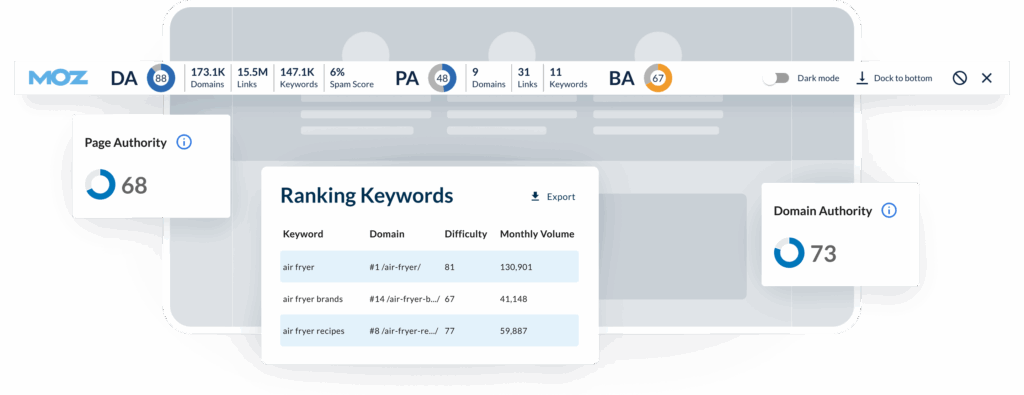Click the BA score ring showing 67

point(658,78)
